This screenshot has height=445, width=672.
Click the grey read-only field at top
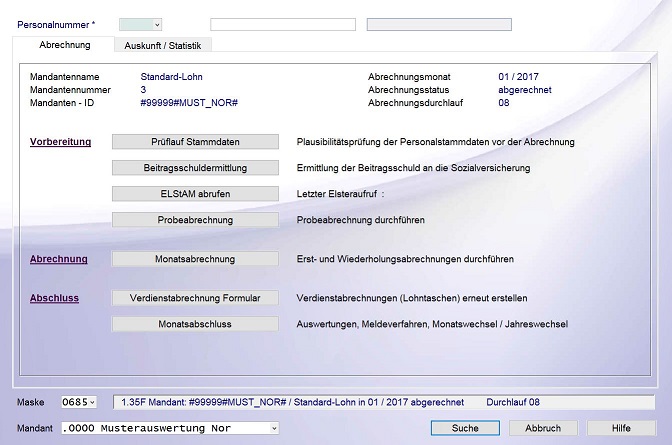click(x=439, y=24)
